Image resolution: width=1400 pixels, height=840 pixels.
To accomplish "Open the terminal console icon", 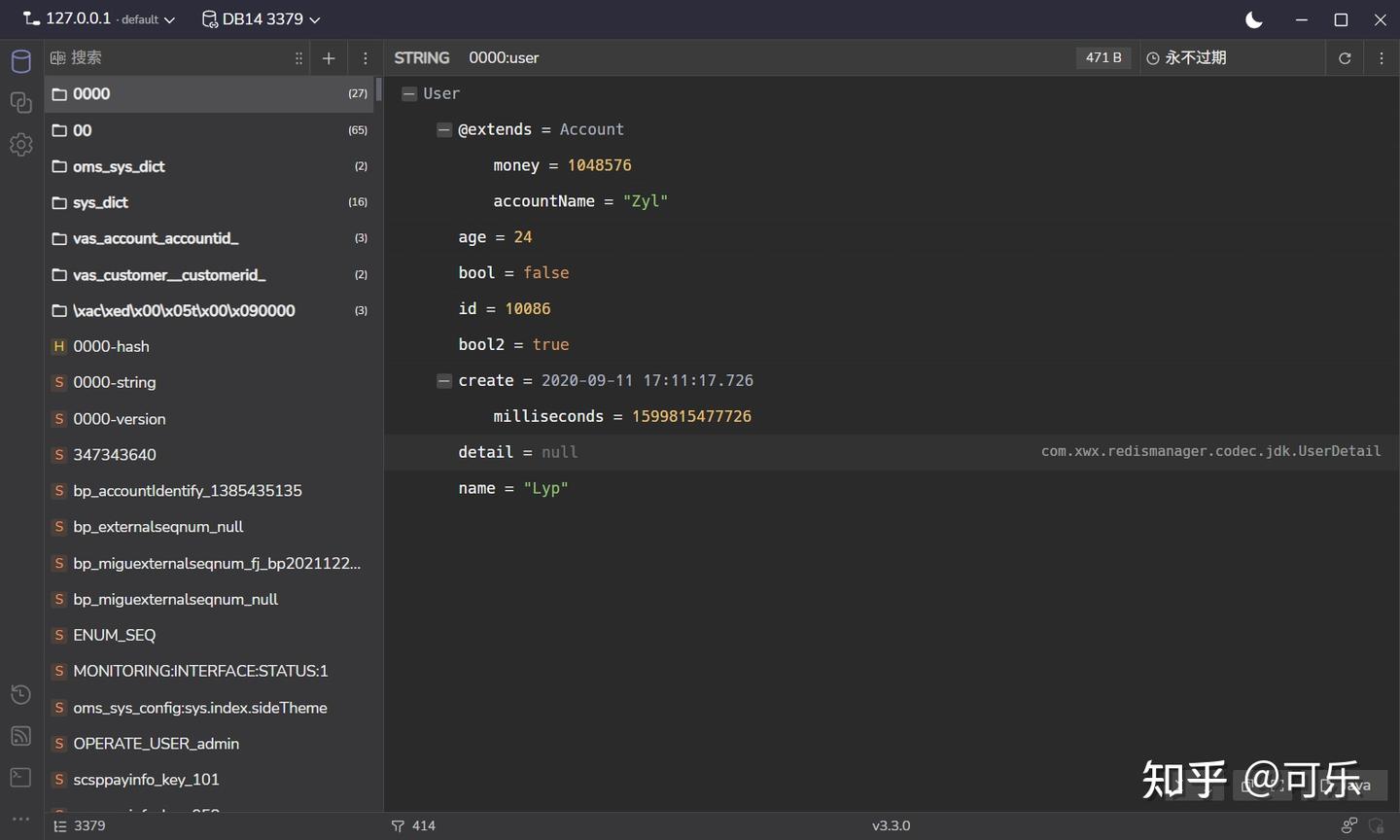I will (x=20, y=777).
